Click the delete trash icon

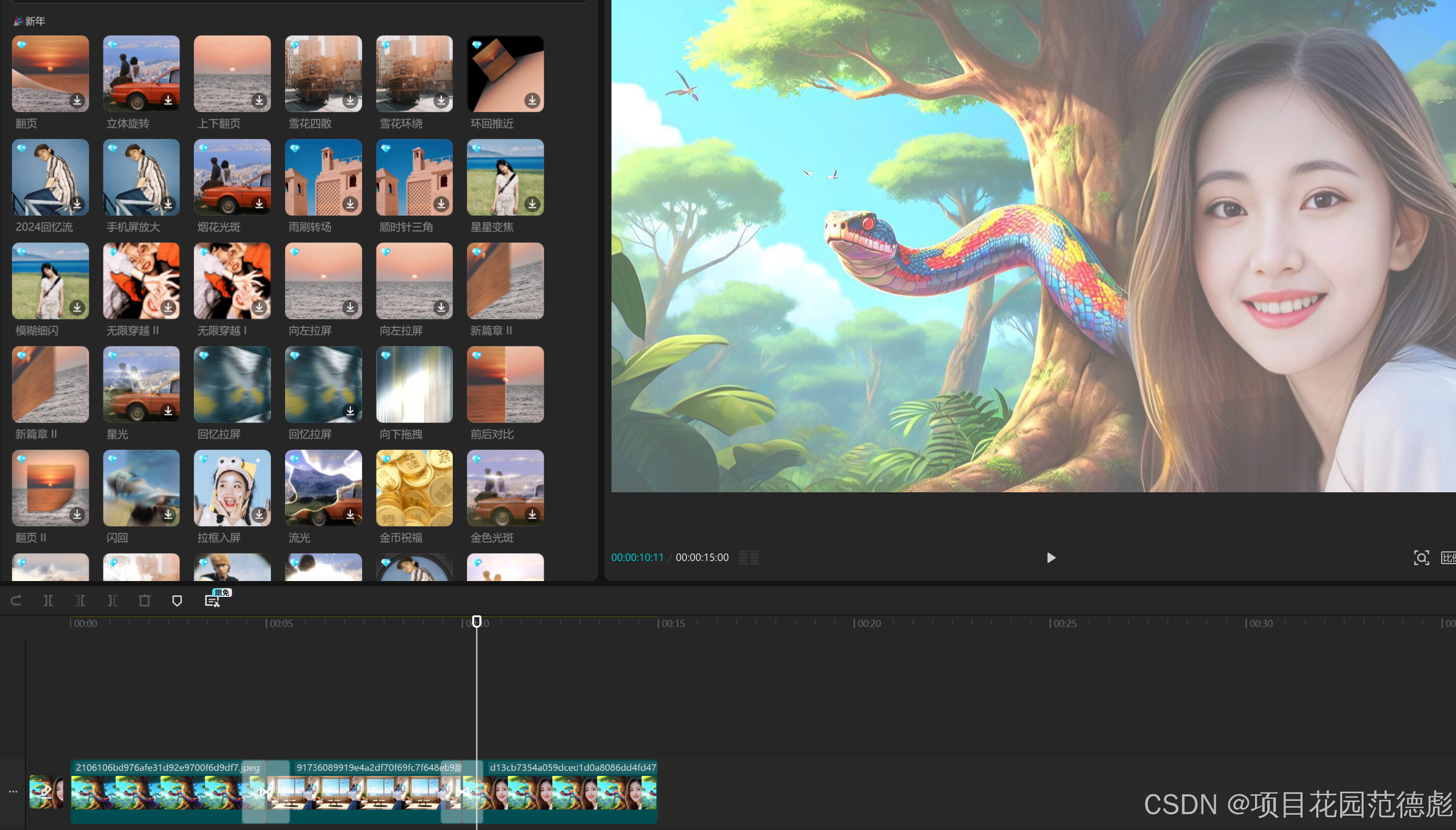[x=144, y=600]
